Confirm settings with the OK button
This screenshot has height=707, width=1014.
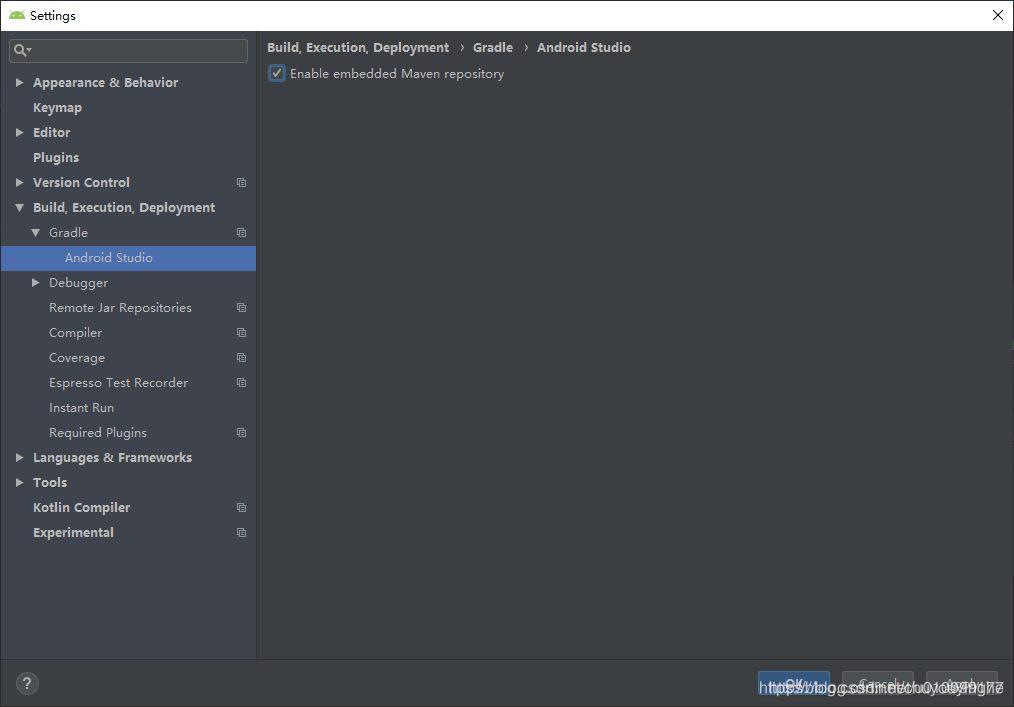793,683
